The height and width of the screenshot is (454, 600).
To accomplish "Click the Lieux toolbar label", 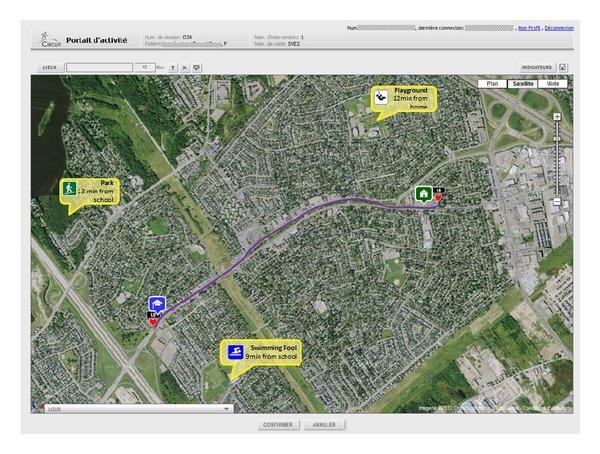I will tap(49, 67).
